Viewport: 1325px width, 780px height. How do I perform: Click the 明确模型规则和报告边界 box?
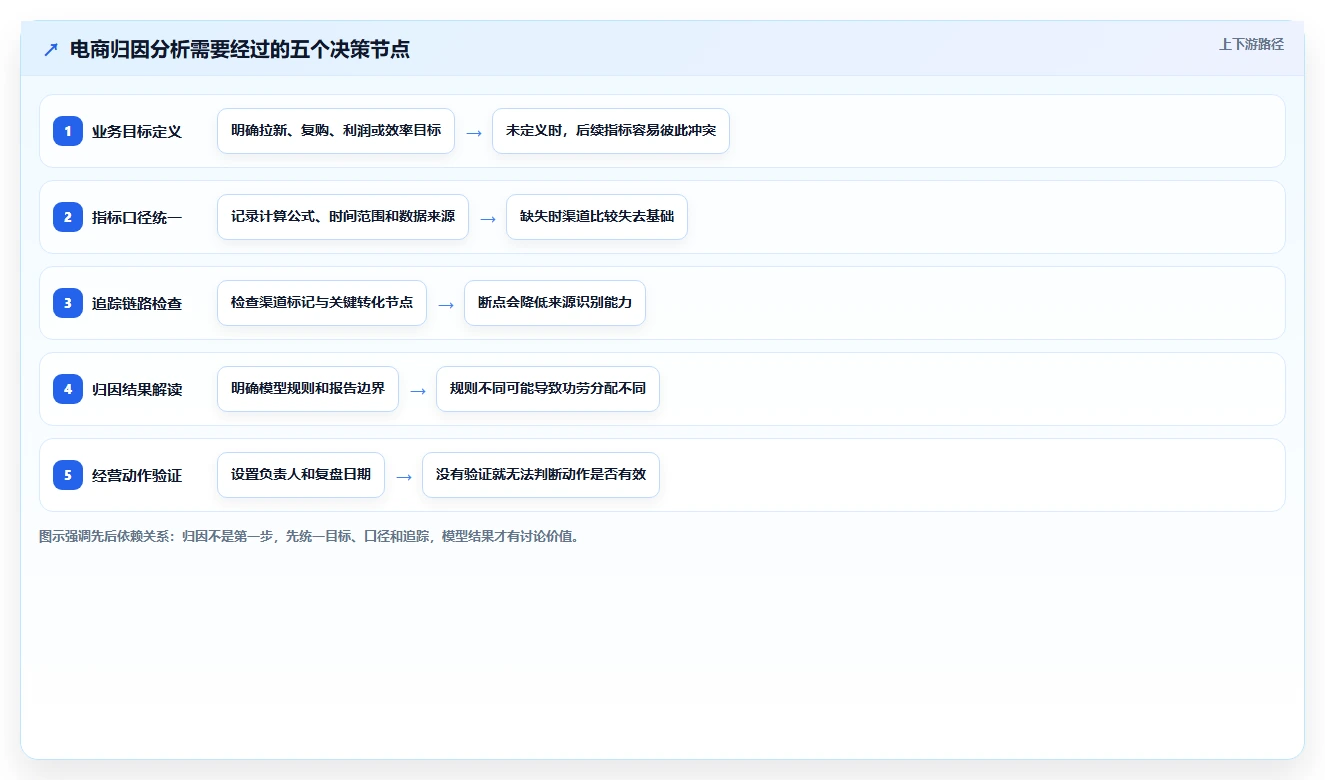(308, 389)
